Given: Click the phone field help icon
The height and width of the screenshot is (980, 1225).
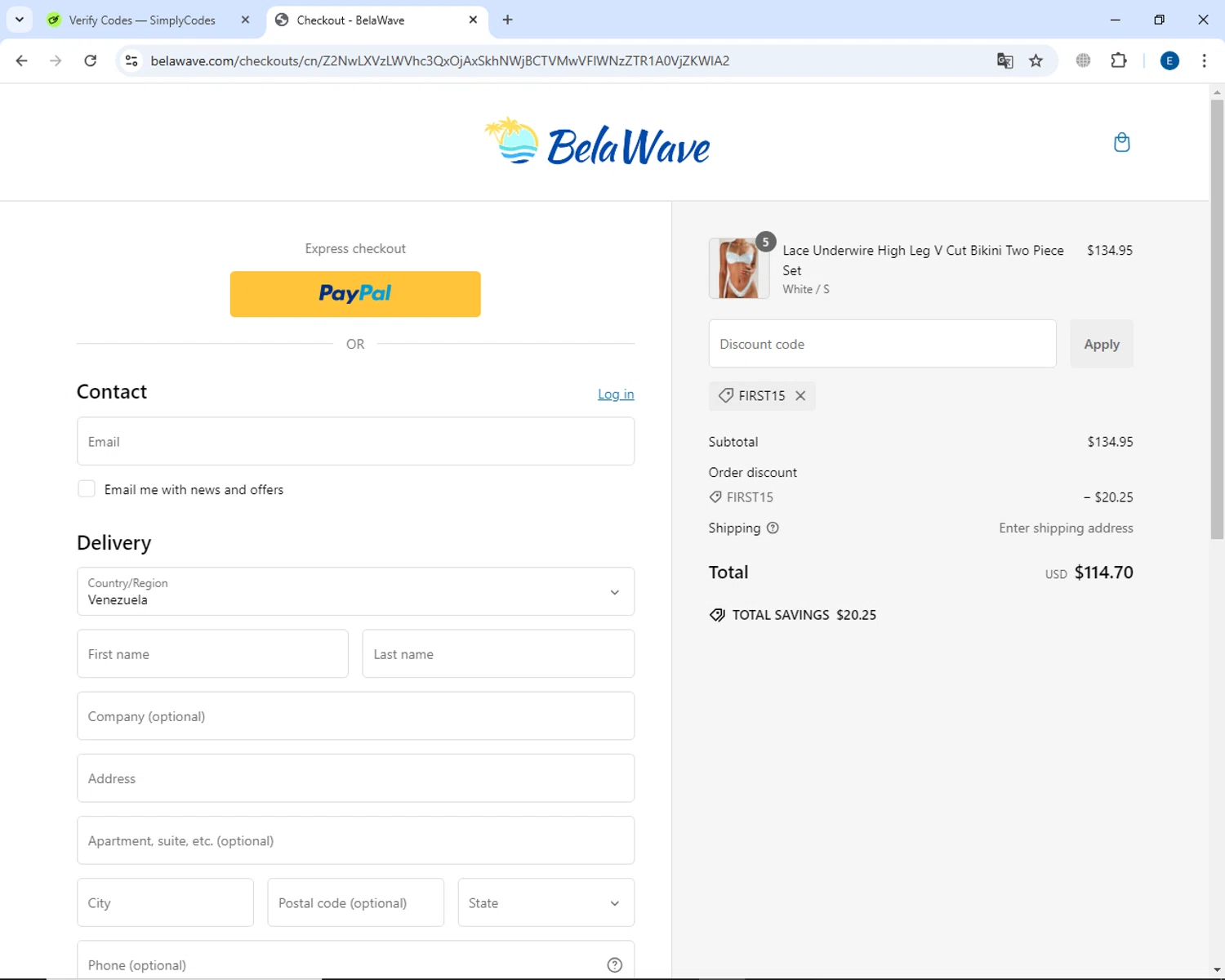Looking at the screenshot, I should click(615, 965).
